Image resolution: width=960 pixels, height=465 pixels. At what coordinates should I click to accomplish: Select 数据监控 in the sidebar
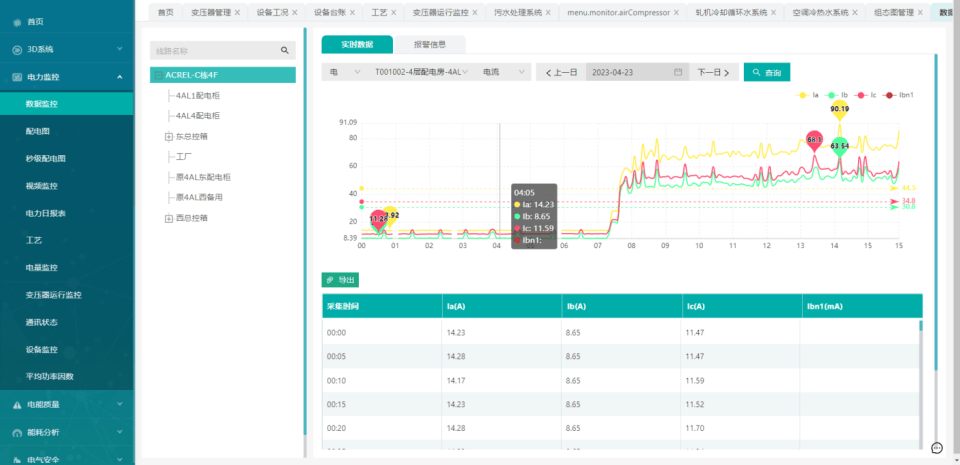point(67,104)
